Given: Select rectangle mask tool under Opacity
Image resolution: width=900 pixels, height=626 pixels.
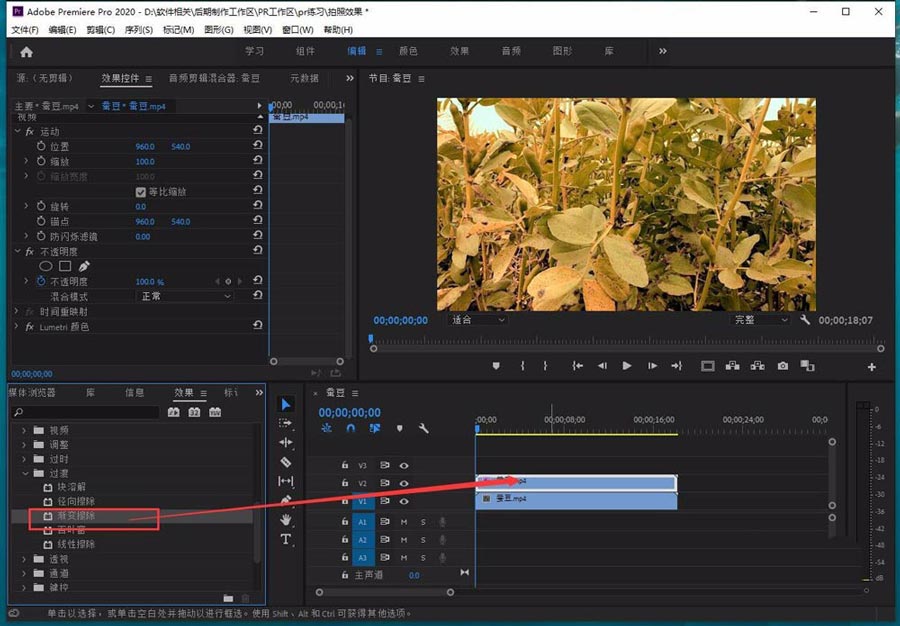Looking at the screenshot, I should [65, 266].
